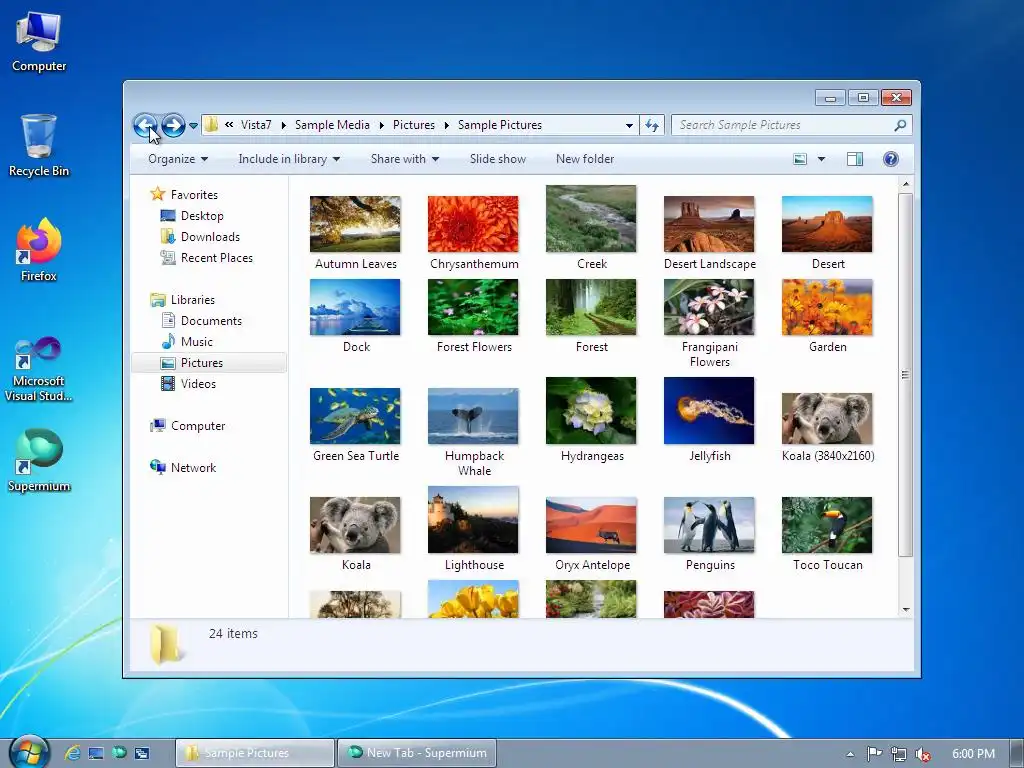Select the Penguins picture
Image resolution: width=1024 pixels, height=768 pixels.
[x=709, y=534]
